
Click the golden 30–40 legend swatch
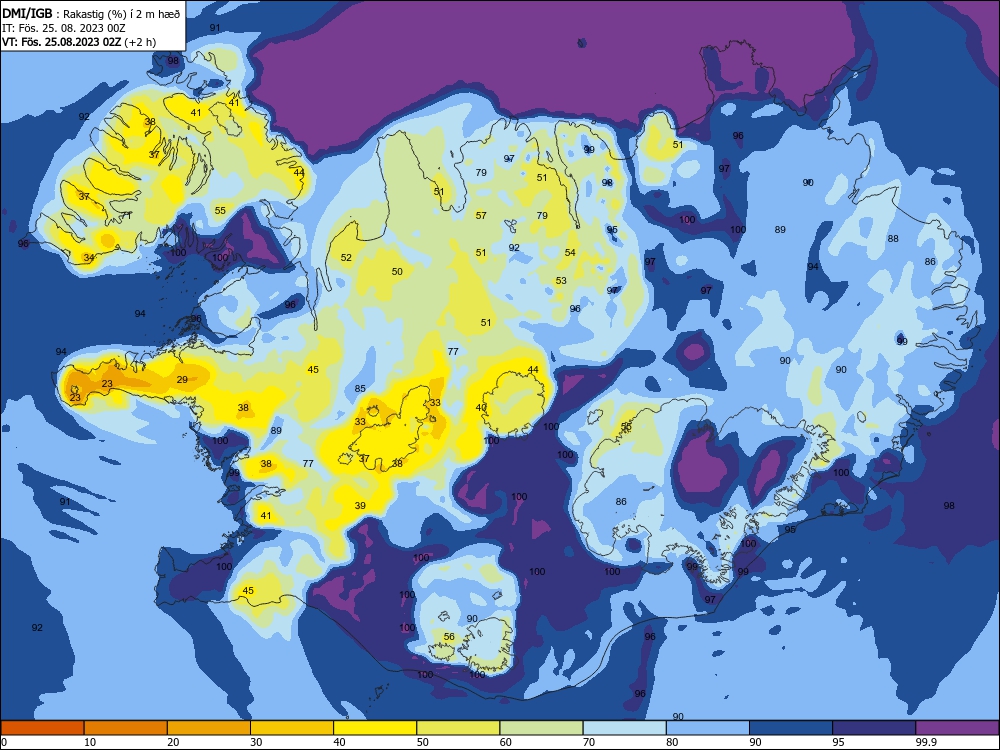(292, 728)
